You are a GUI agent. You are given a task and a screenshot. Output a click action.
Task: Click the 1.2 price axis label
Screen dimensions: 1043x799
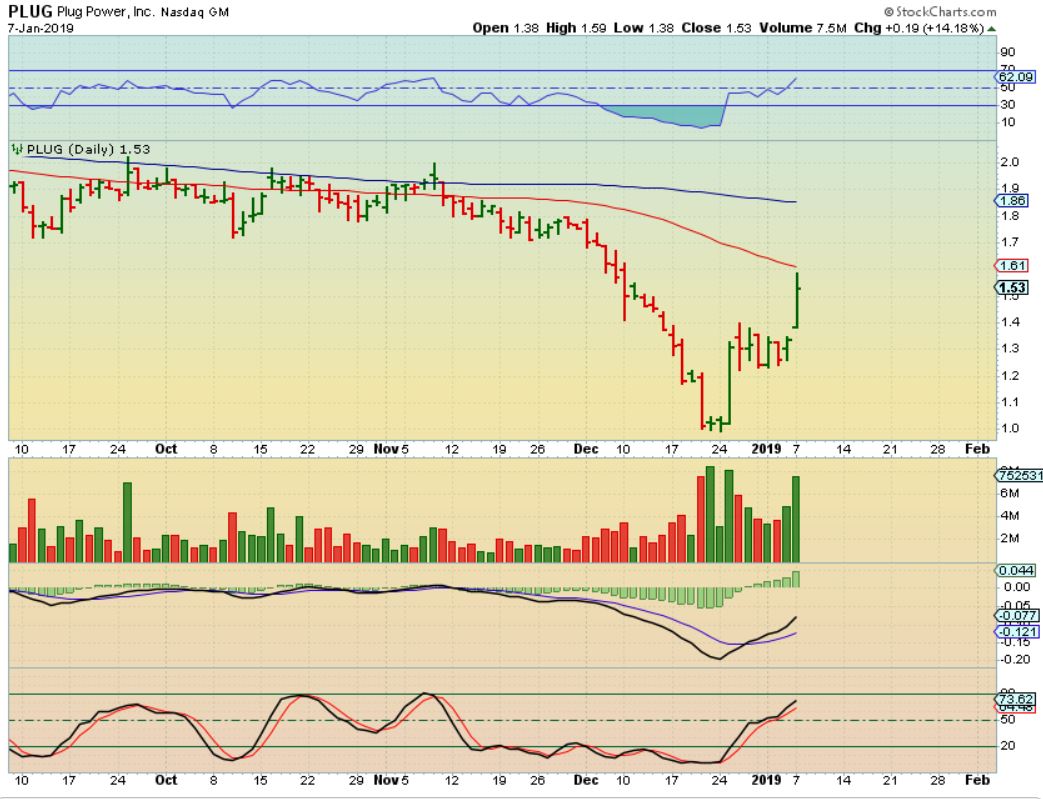point(1010,375)
